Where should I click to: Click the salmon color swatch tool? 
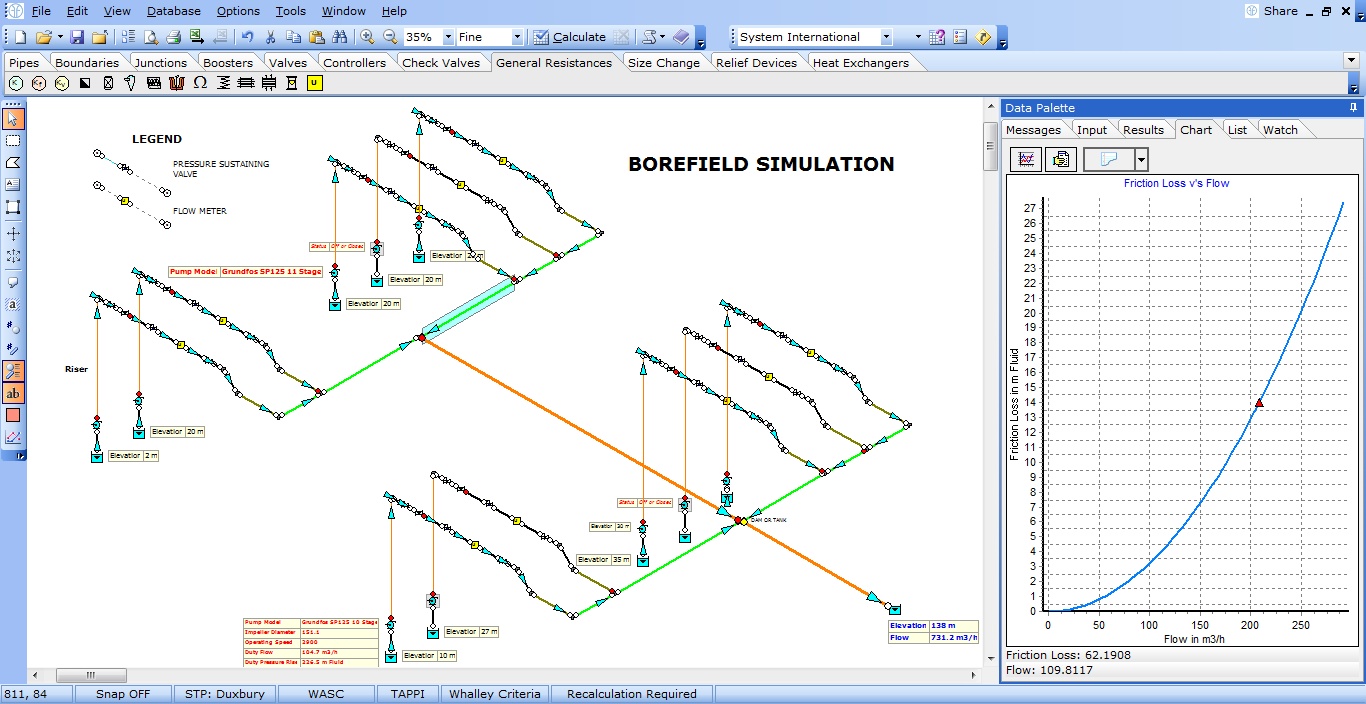[13, 415]
